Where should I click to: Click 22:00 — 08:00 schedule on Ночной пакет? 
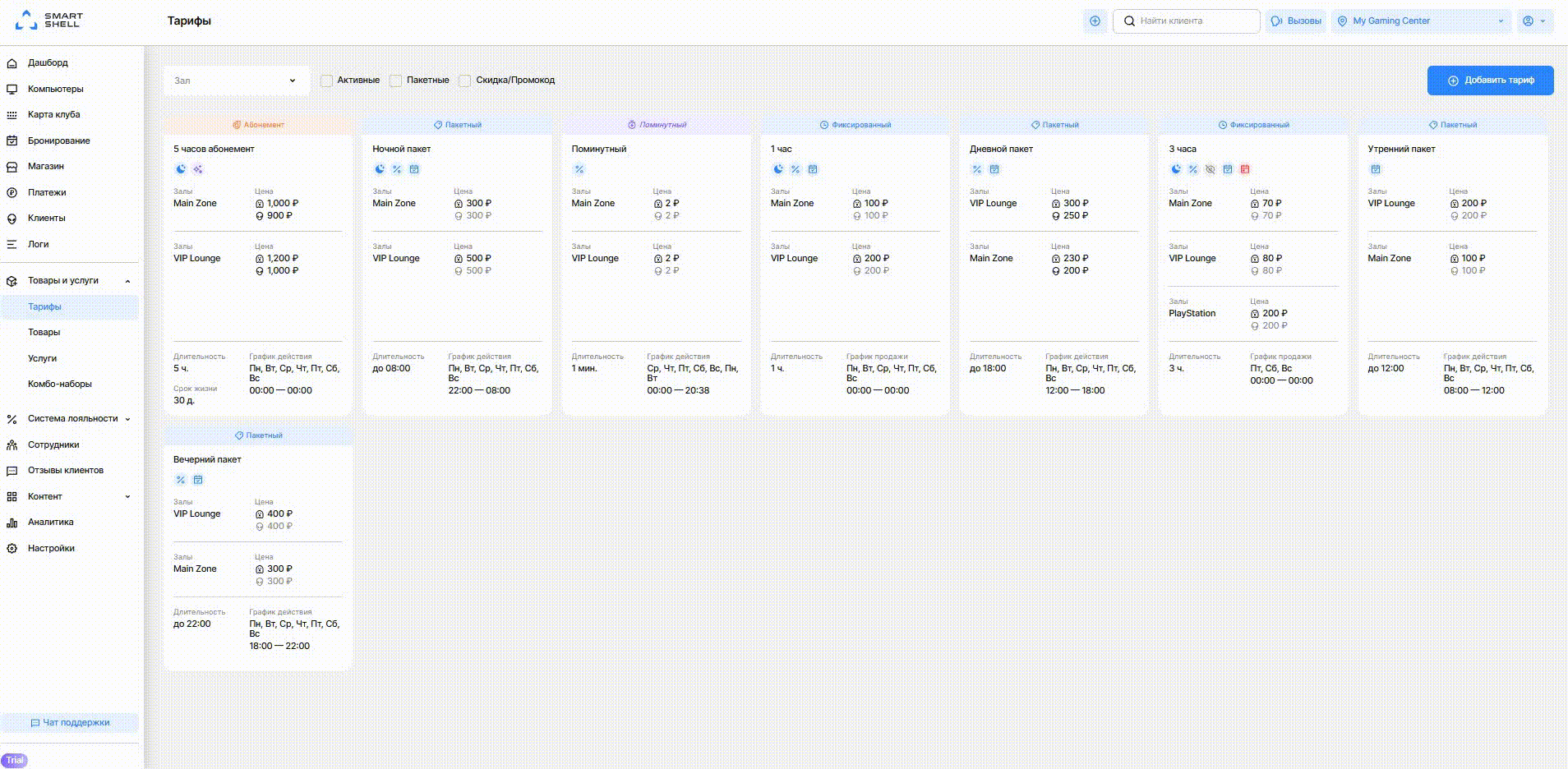pos(479,391)
